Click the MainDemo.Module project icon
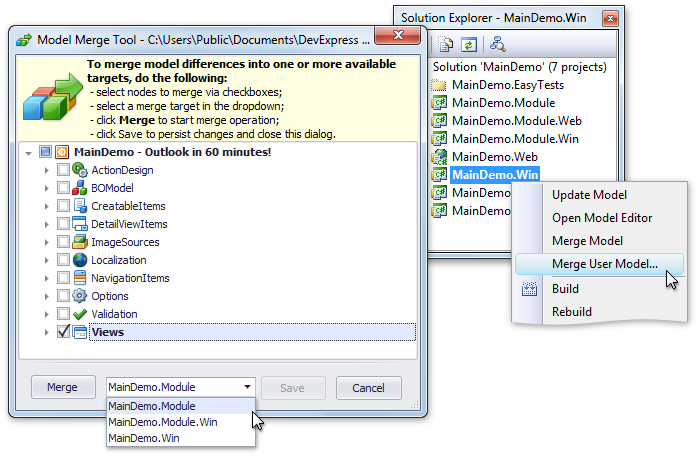Screen dimensions: 700x456 [439, 103]
